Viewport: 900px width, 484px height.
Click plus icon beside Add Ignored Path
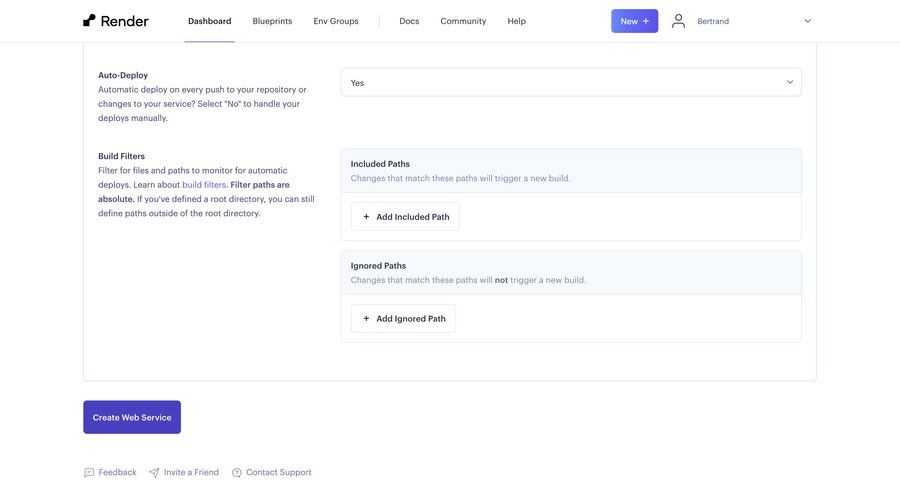(x=366, y=319)
